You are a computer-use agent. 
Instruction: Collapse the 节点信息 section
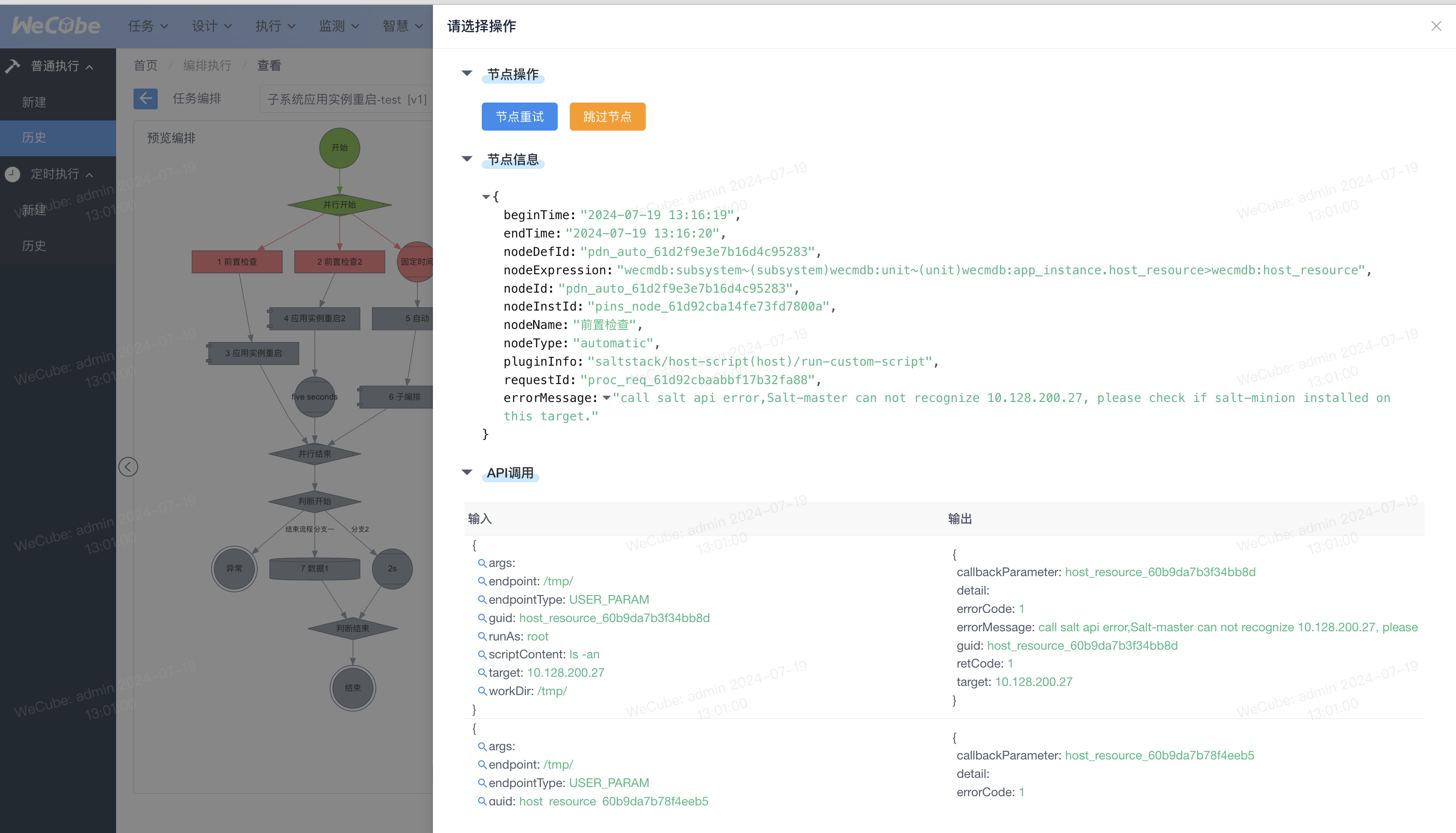click(467, 159)
